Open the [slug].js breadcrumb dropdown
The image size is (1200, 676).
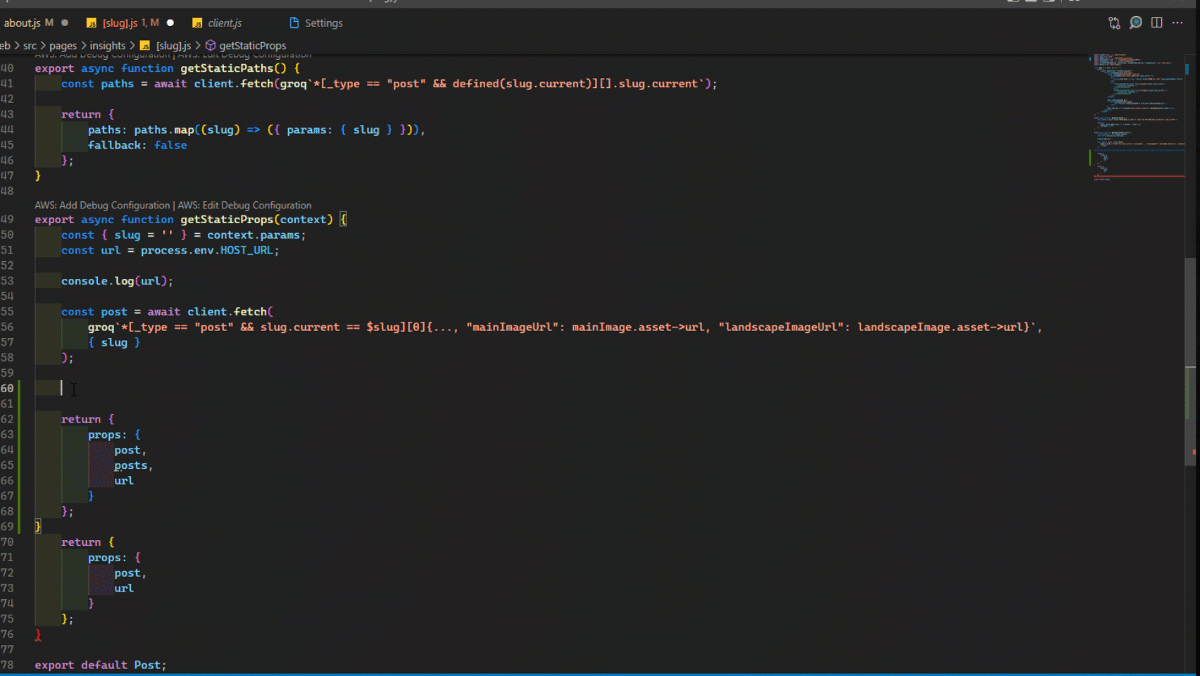pyautogui.click(x=174, y=45)
